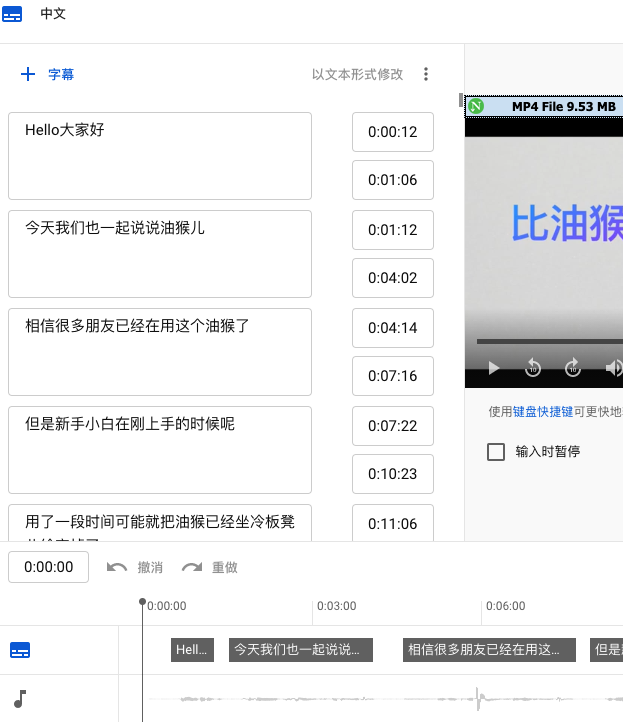Click the video volume speaker icon

(613, 368)
